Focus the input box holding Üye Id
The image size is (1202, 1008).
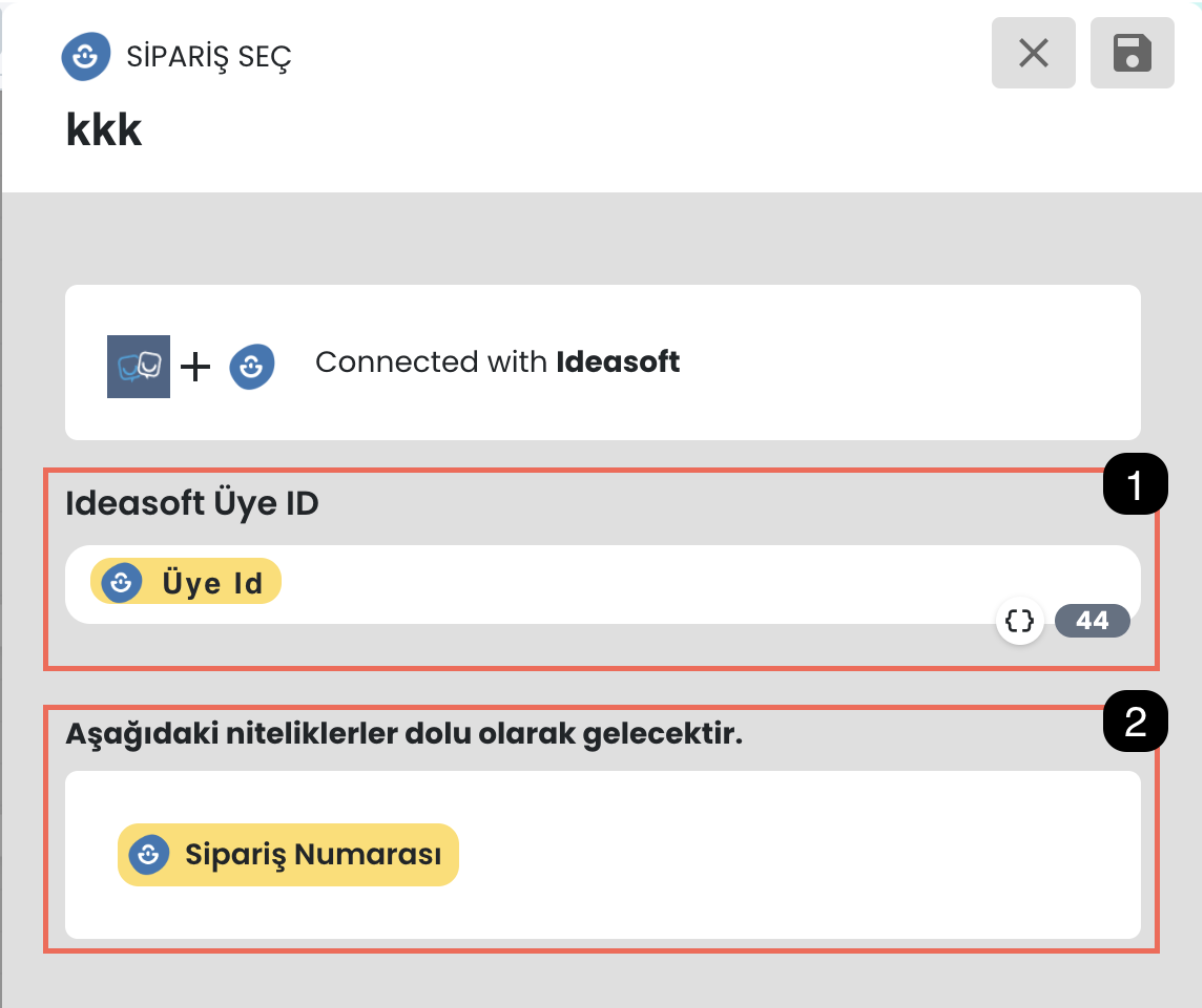click(602, 584)
